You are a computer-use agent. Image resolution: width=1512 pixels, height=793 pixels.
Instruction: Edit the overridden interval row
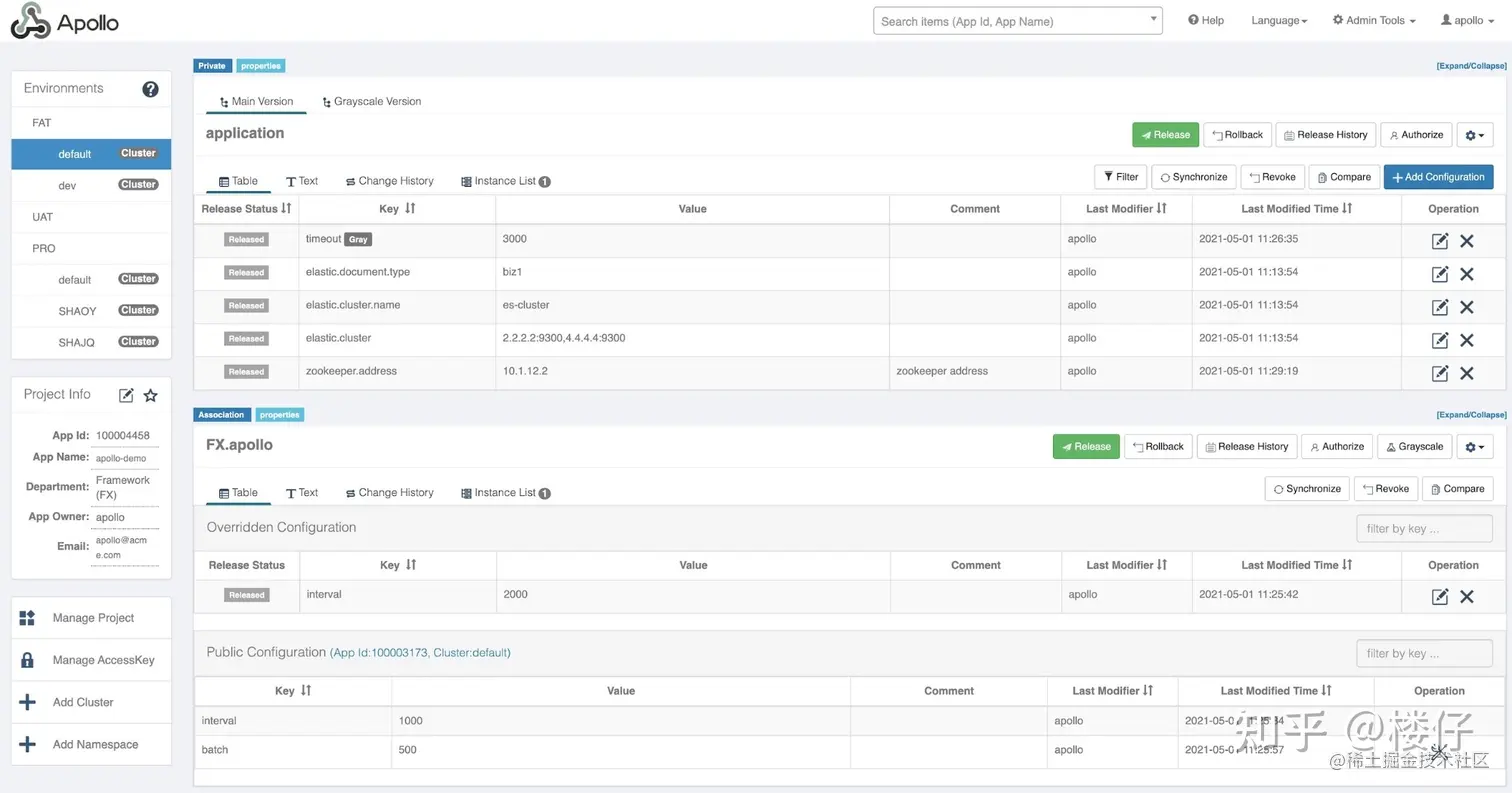pyautogui.click(x=1440, y=596)
